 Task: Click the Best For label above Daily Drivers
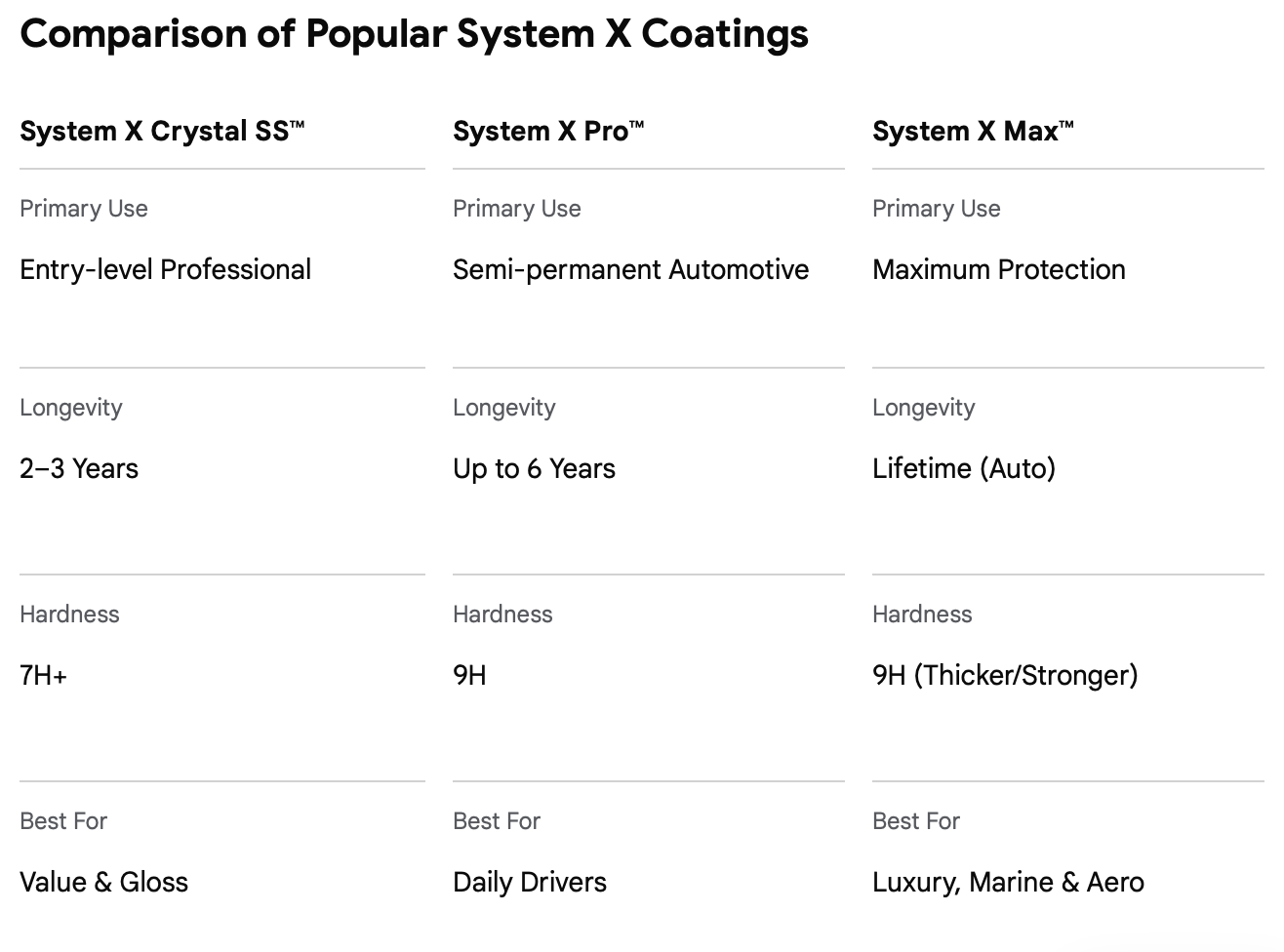pos(496,821)
